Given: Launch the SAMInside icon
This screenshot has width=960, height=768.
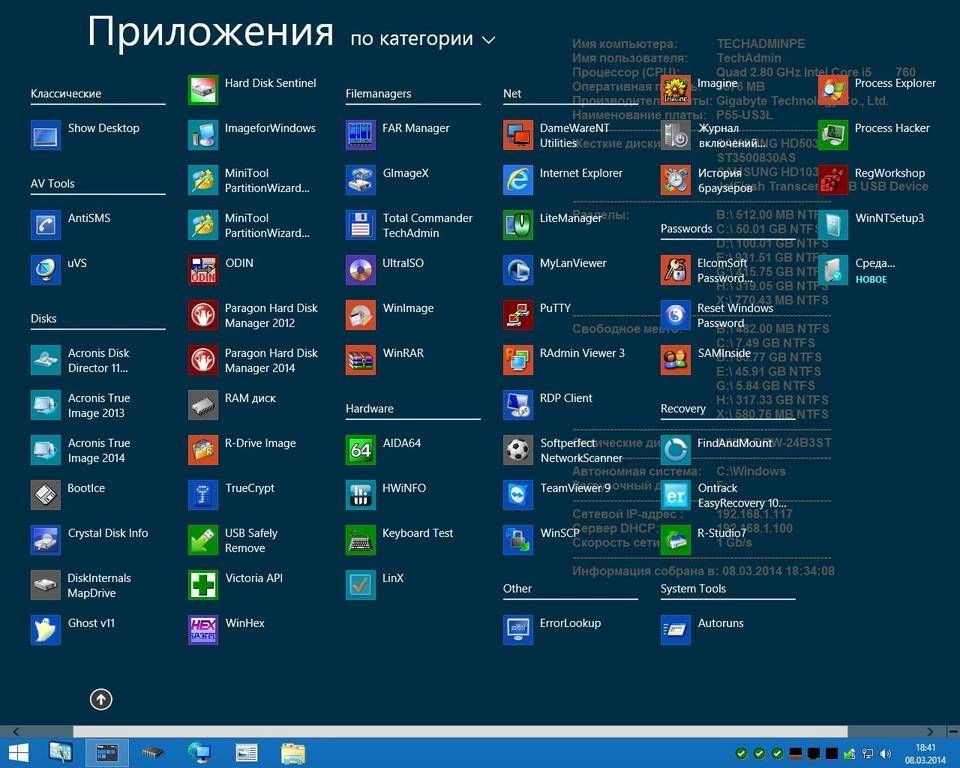Looking at the screenshot, I should [x=675, y=360].
